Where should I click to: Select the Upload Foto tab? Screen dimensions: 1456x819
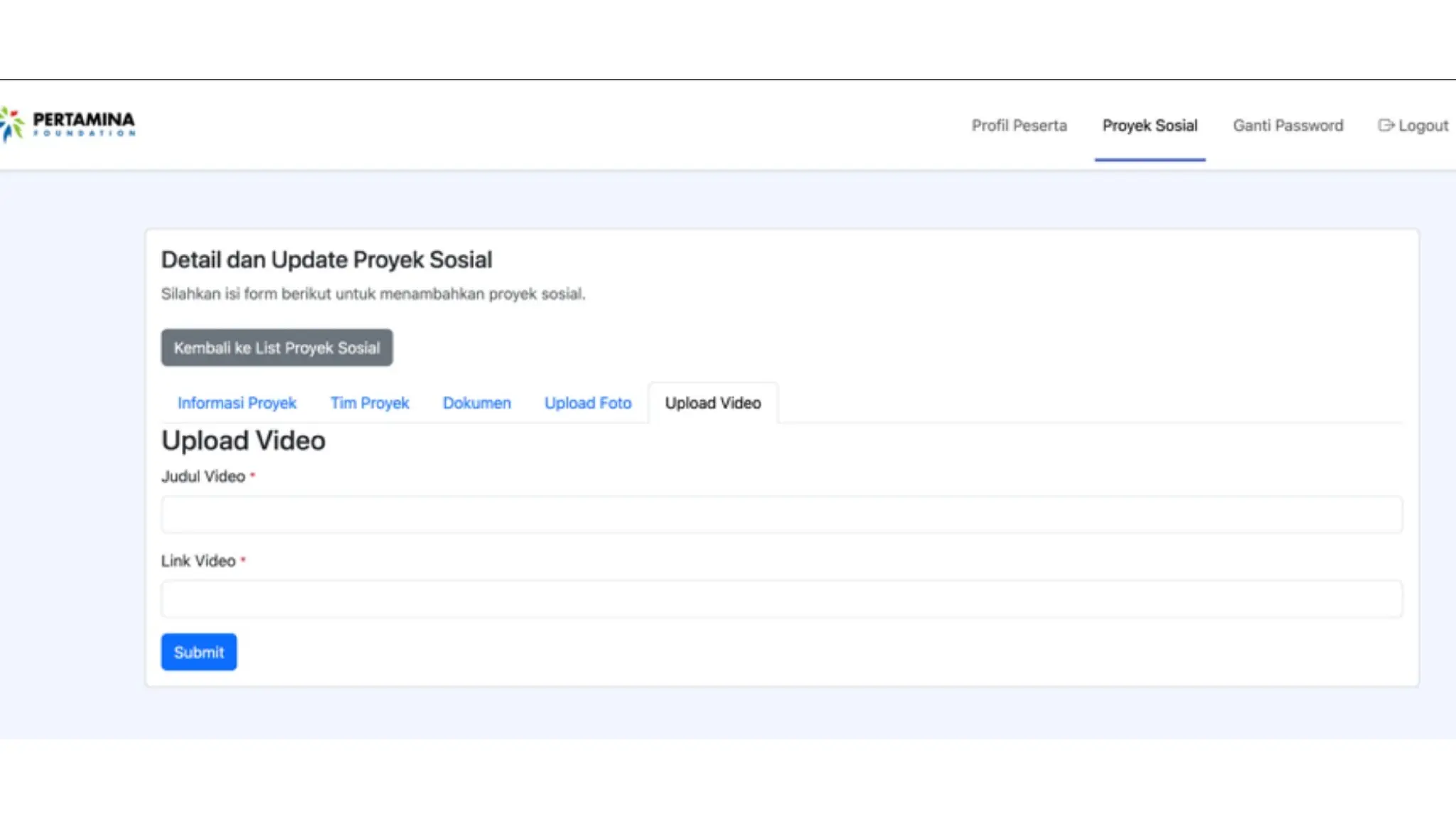click(587, 403)
